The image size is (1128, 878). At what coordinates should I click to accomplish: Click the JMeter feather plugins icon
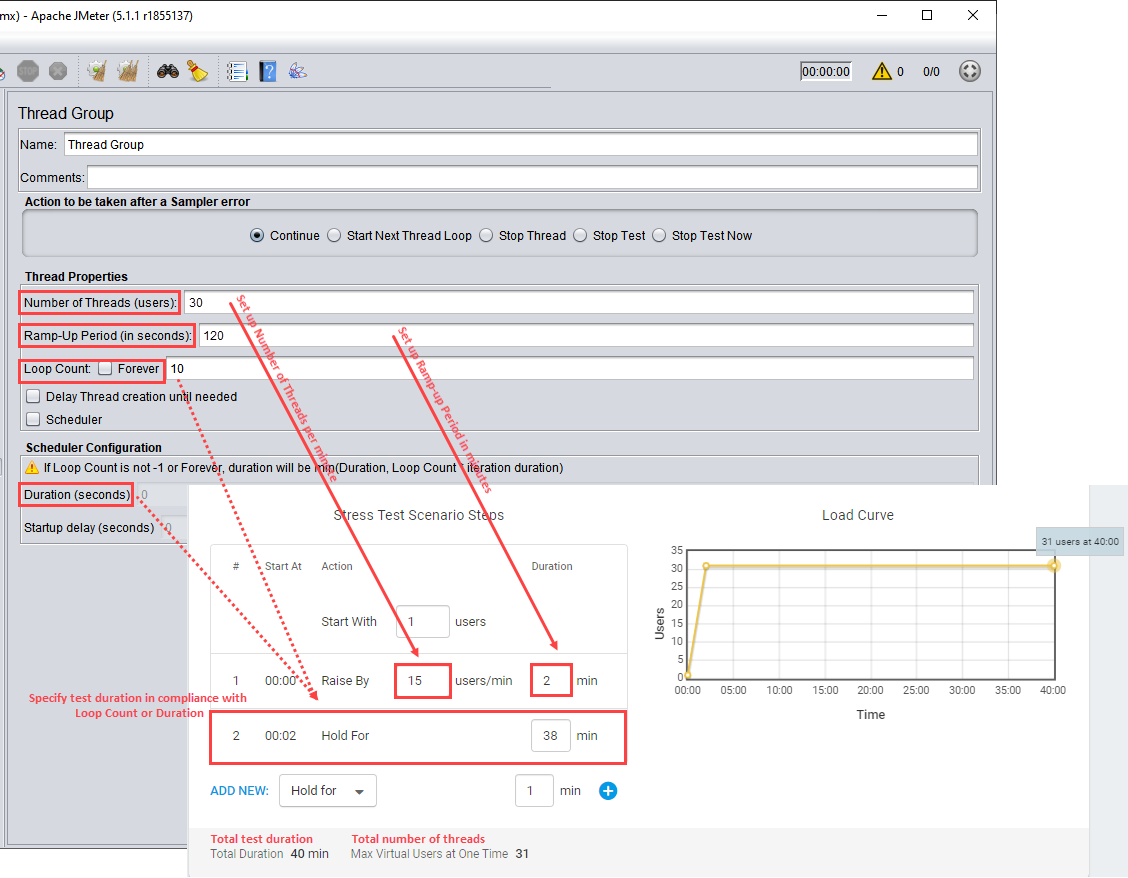[x=298, y=71]
